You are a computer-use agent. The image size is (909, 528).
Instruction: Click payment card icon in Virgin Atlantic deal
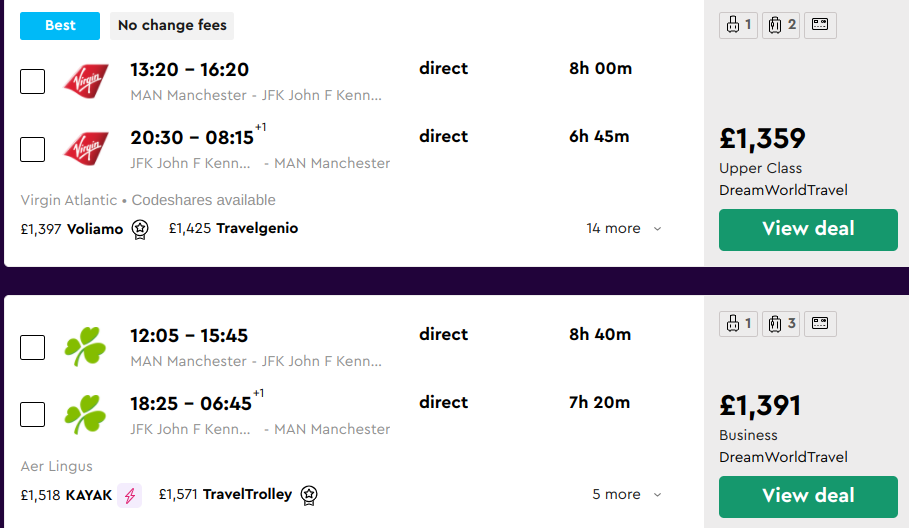pyautogui.click(x=820, y=25)
